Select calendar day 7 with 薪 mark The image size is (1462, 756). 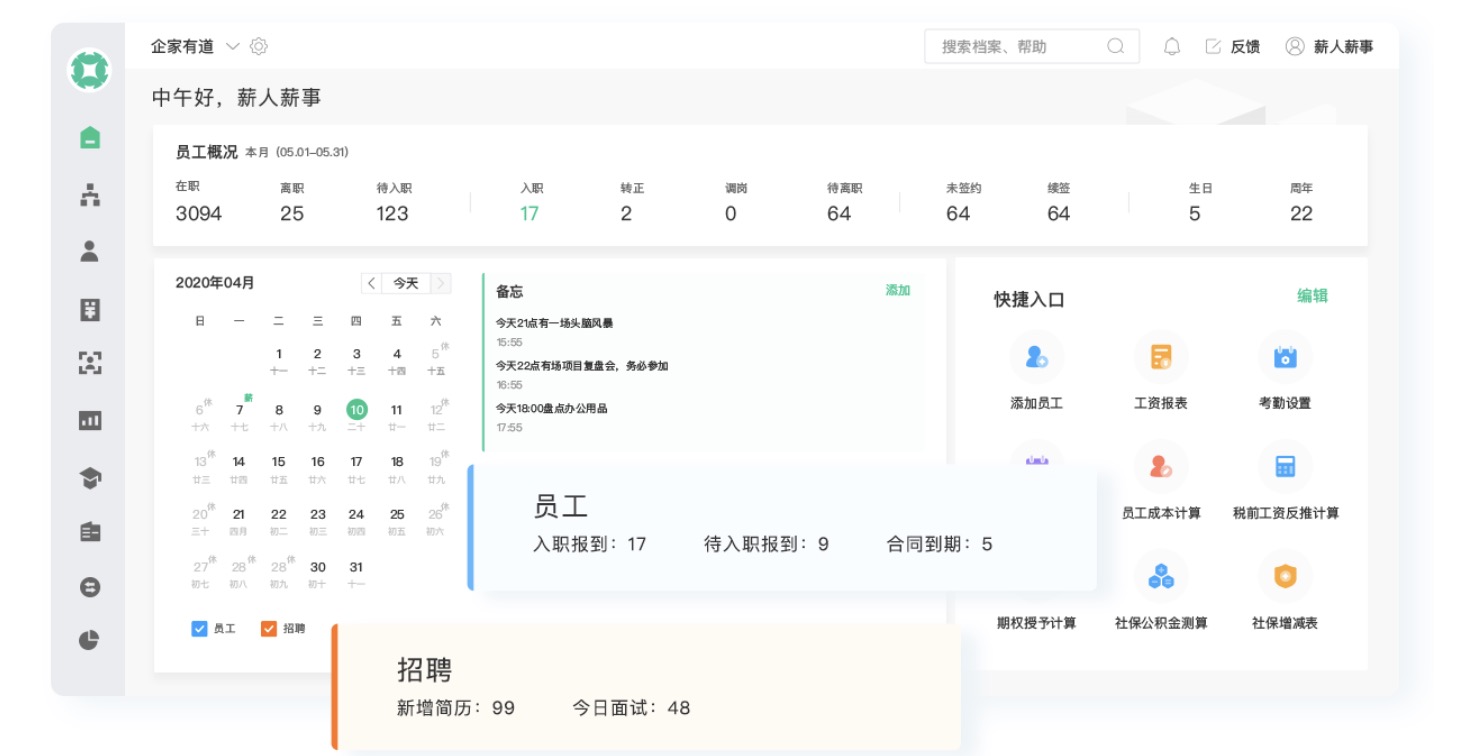coord(239,410)
